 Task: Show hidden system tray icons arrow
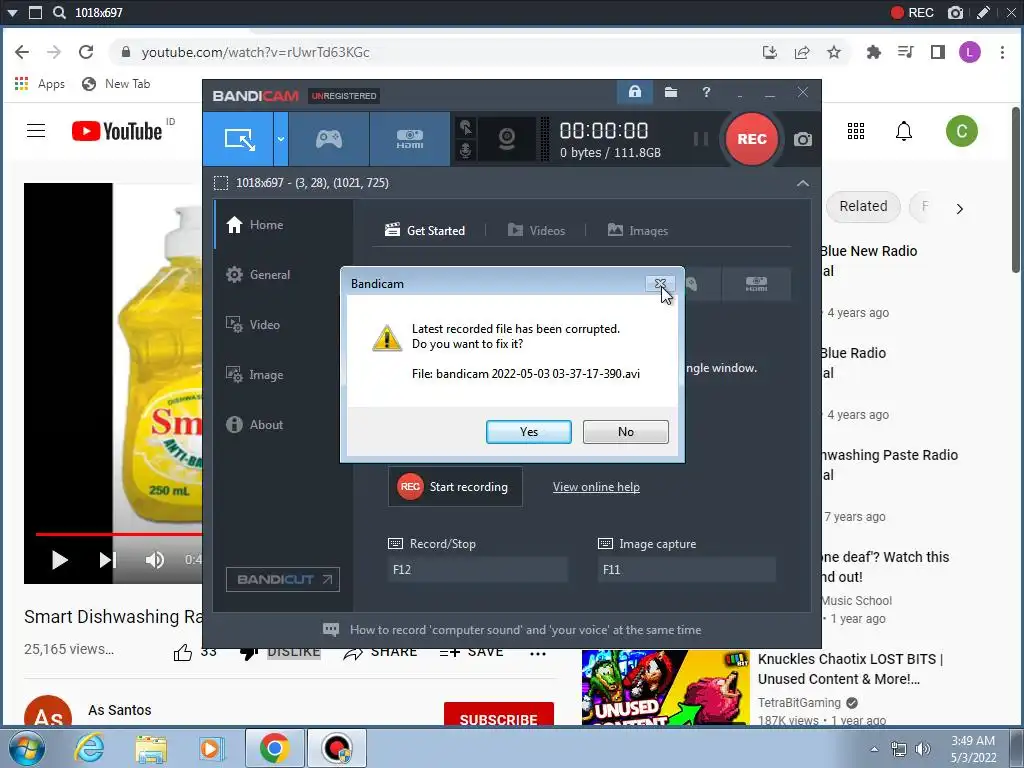(874, 749)
